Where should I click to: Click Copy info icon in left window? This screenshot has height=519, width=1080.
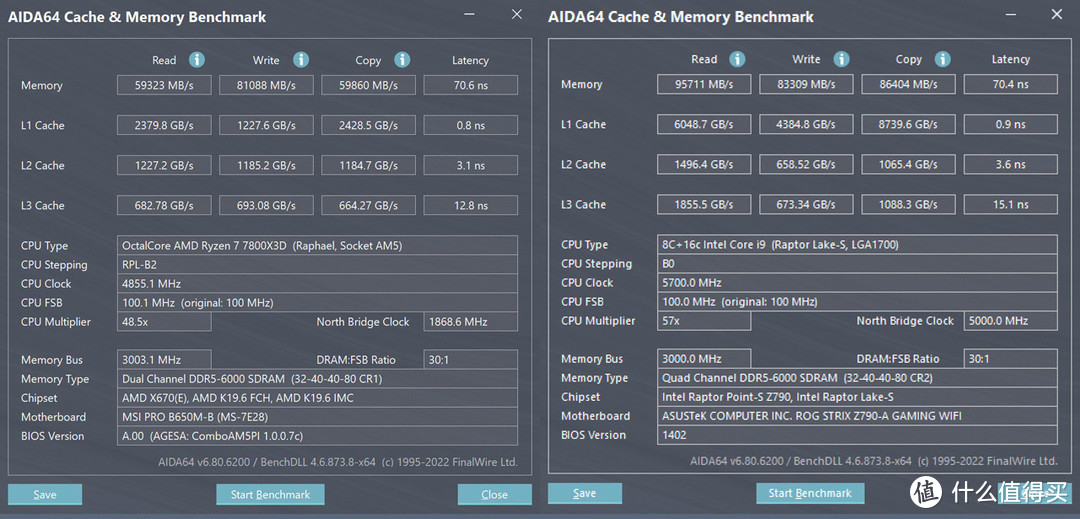pyautogui.click(x=402, y=60)
